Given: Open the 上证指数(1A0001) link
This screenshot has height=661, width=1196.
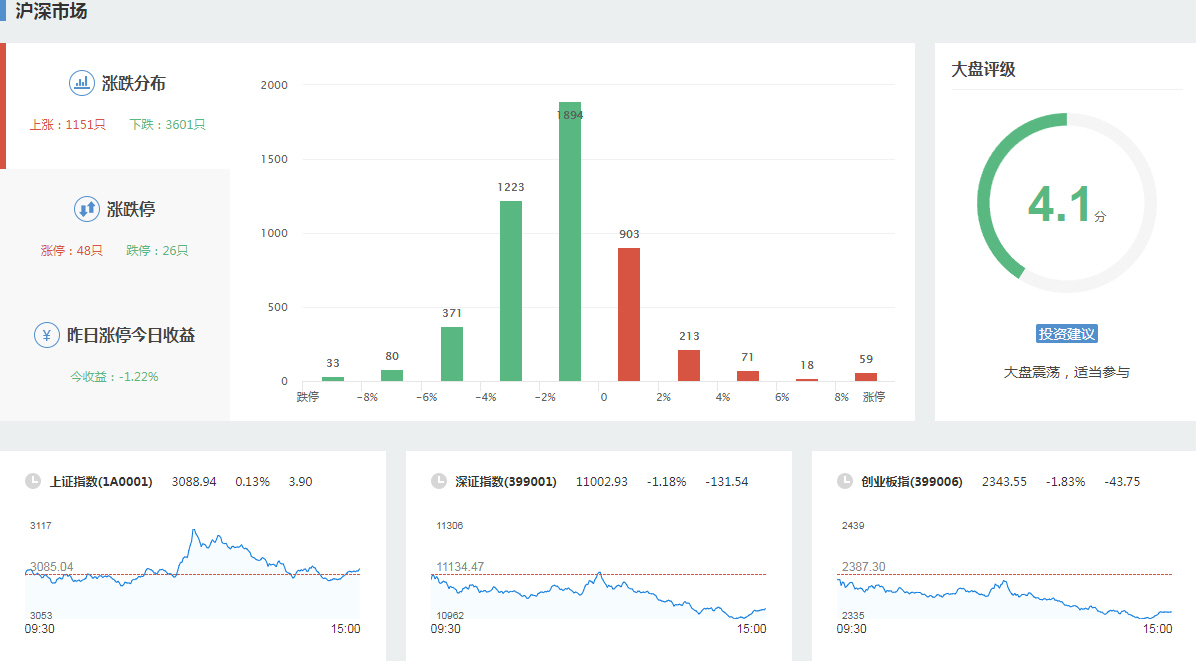Looking at the screenshot, I should click(101, 482).
